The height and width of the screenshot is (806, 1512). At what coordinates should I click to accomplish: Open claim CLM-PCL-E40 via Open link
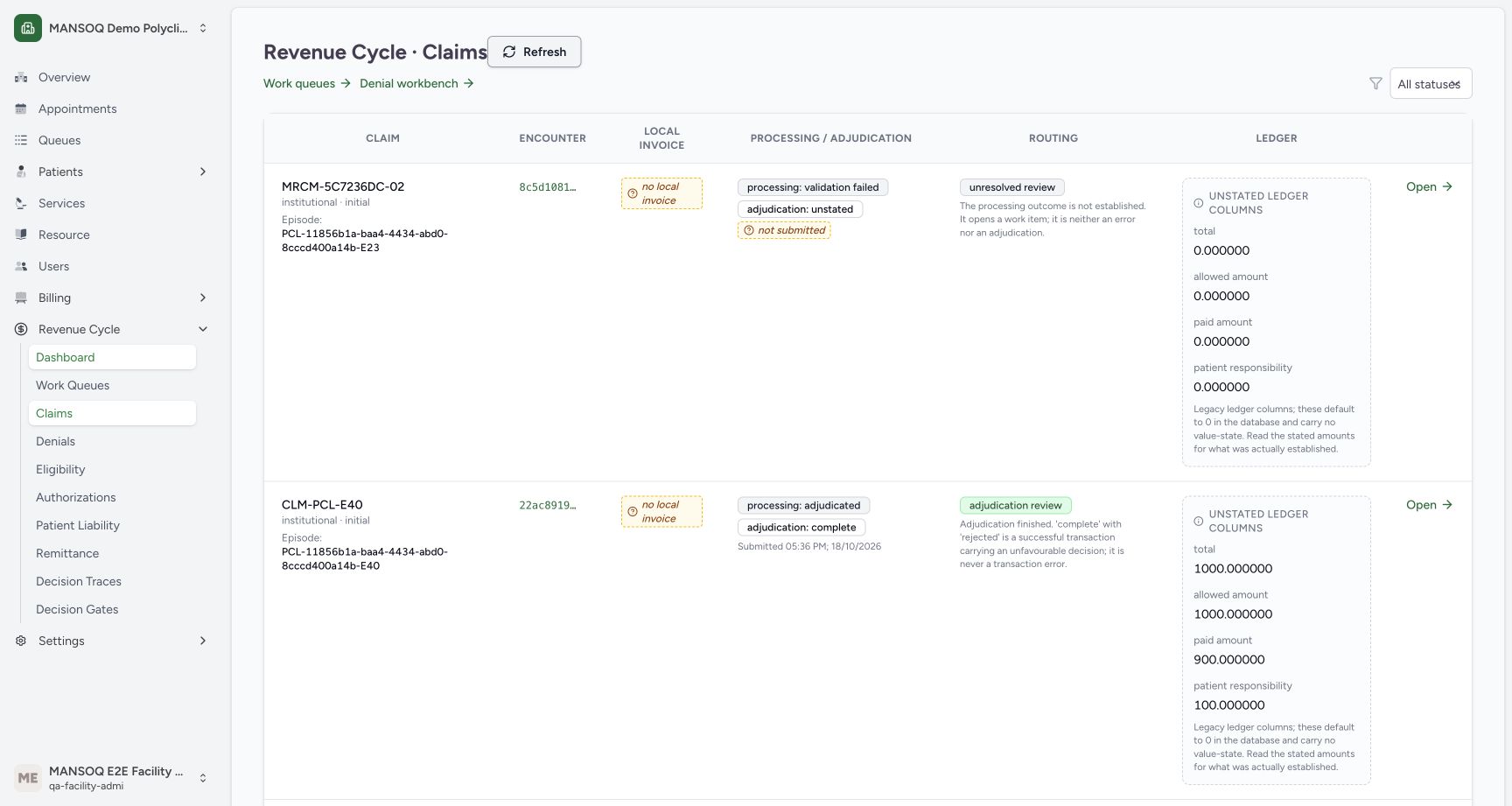(x=1429, y=505)
